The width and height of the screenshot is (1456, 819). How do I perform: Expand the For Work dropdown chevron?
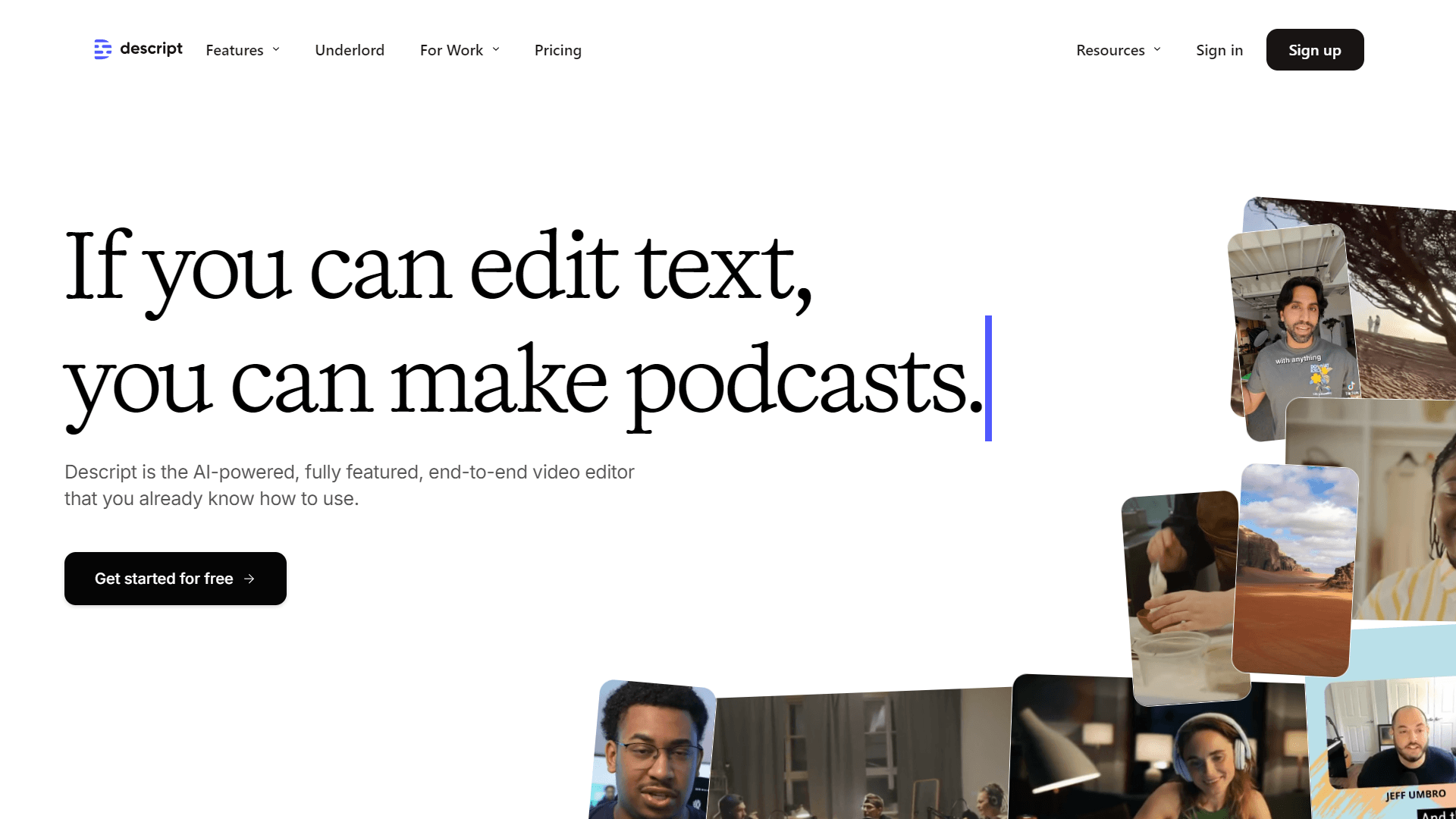pyautogui.click(x=496, y=49)
